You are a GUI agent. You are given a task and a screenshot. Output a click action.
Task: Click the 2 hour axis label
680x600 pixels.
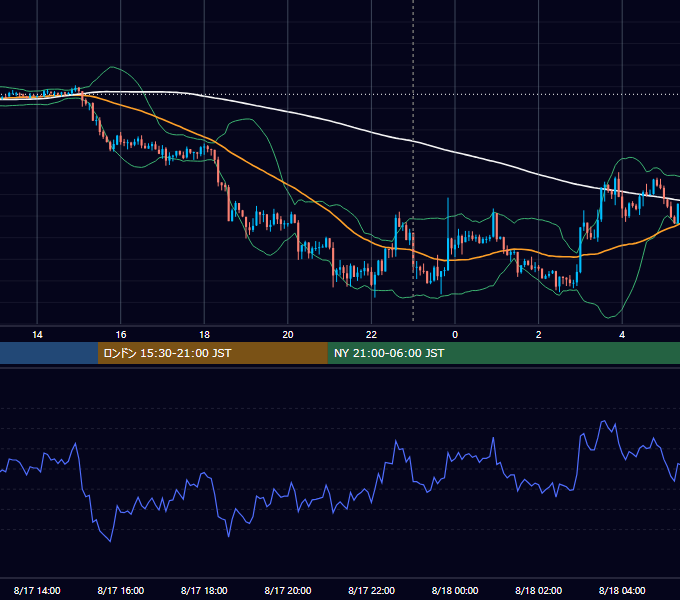(x=538, y=335)
